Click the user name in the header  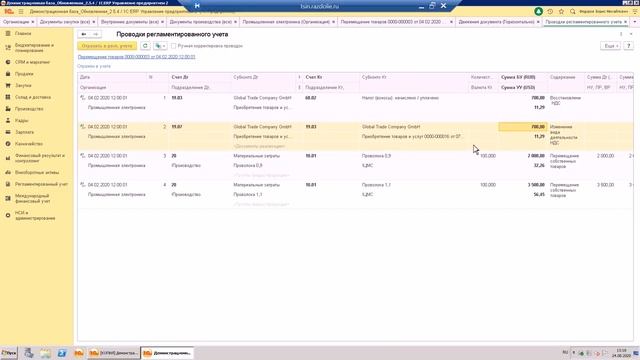coord(603,11)
